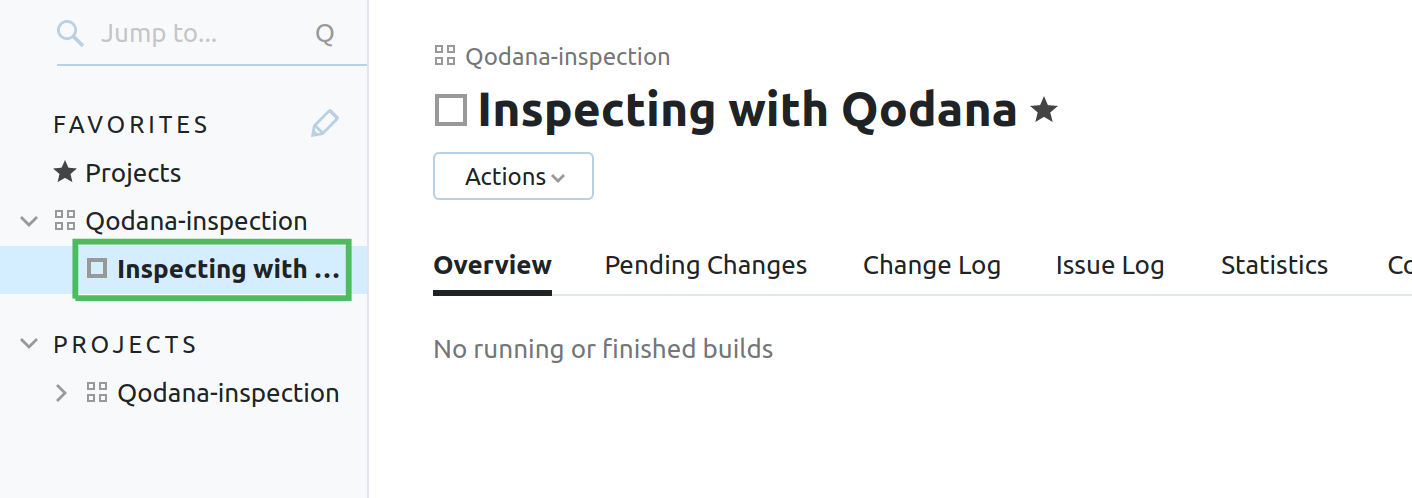Screen dimensions: 1412x498
Task: Open Qodana-inspection breadcrumb link
Action: [567, 56]
